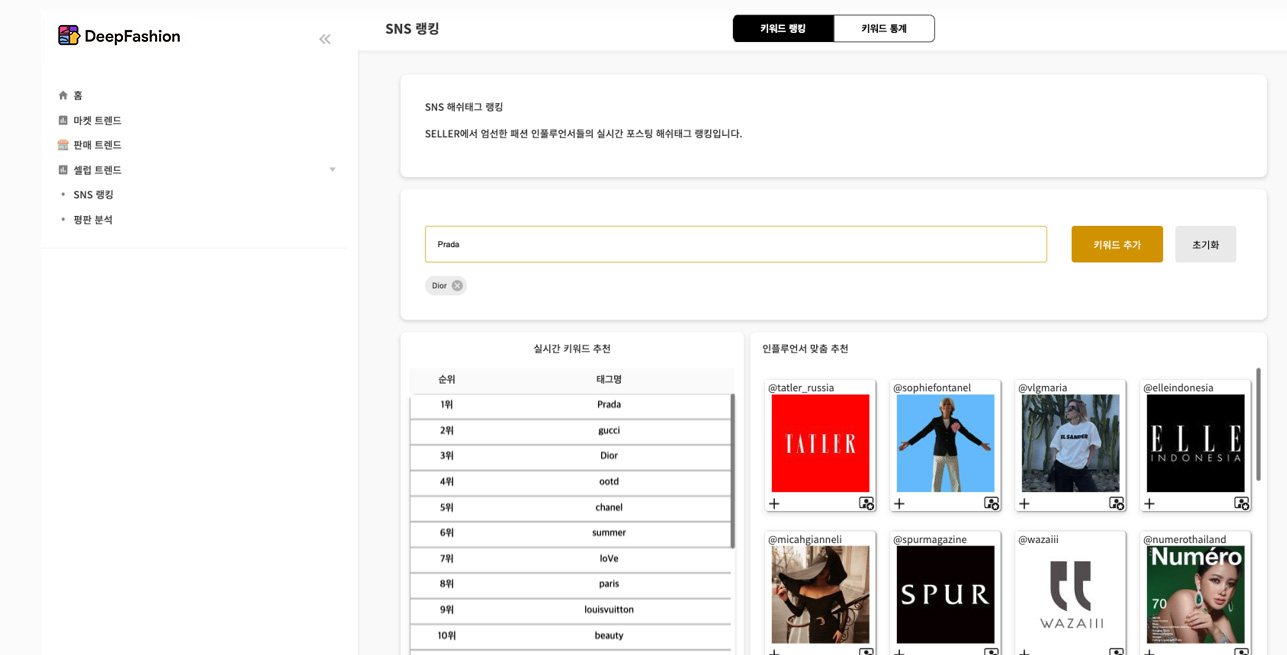Remove the Dior keyword chip
This screenshot has width=1287, height=655.
(x=457, y=286)
